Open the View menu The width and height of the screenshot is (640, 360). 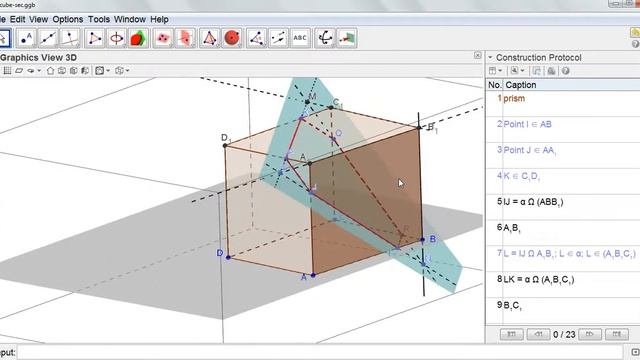pos(38,19)
